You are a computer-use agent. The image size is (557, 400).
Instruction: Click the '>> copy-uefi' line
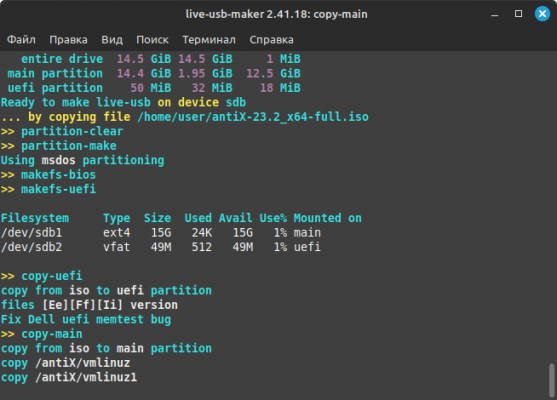pos(42,276)
